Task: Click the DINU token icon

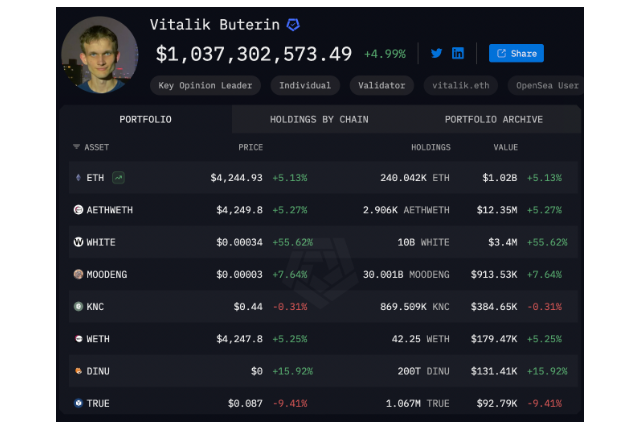Action: pyautogui.click(x=79, y=371)
